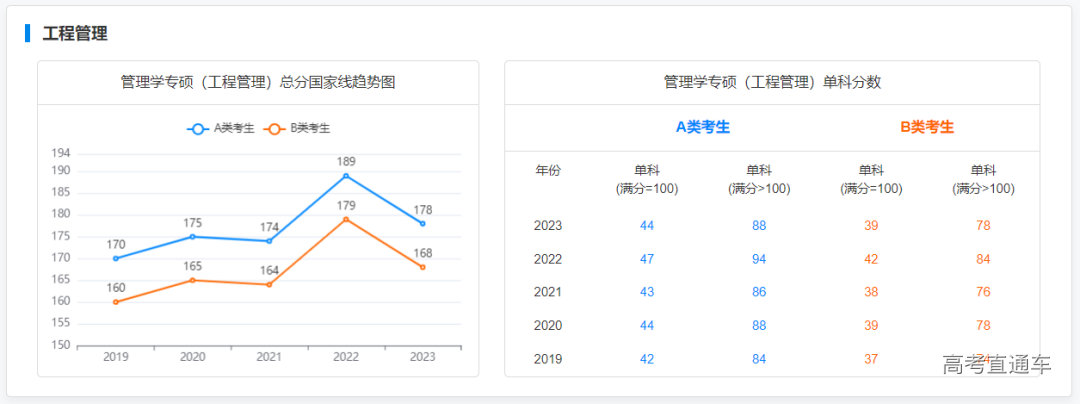Click the 总分国家线趋势图 chart title

coord(258,82)
